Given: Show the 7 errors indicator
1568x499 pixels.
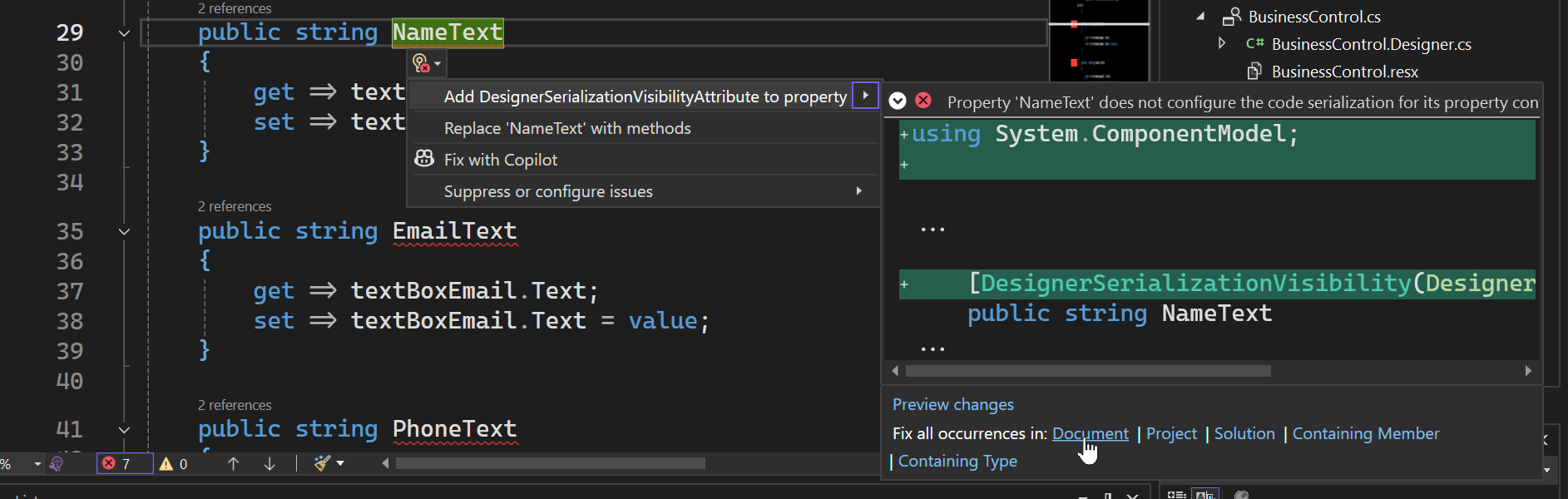Looking at the screenshot, I should pos(125,463).
